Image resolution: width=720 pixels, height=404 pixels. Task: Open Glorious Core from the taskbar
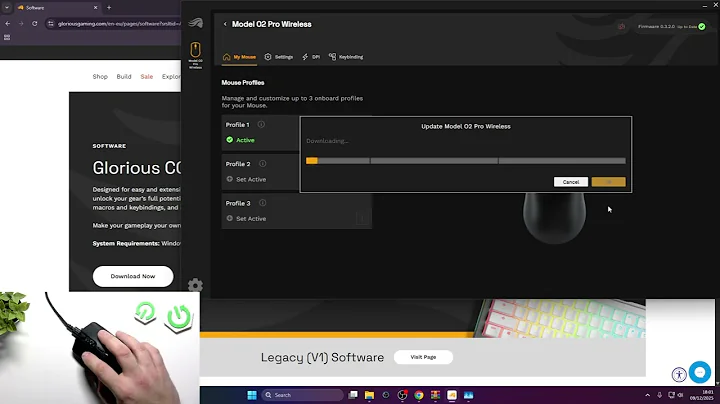(x=452, y=395)
